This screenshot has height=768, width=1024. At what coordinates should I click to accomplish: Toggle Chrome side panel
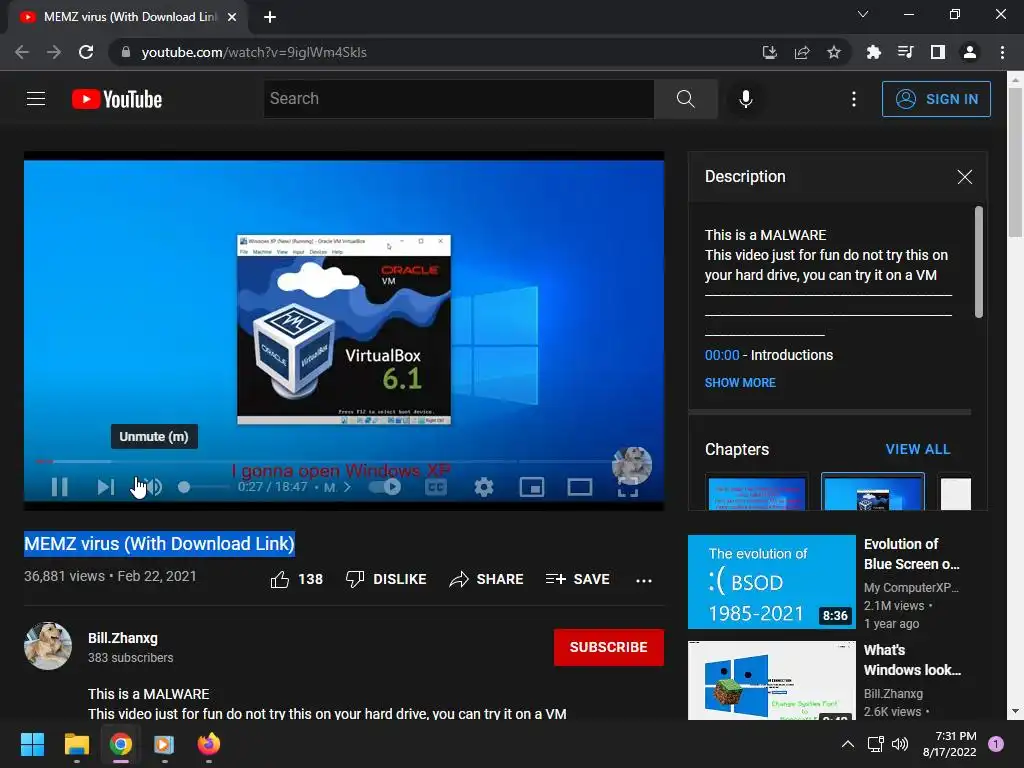point(937,52)
